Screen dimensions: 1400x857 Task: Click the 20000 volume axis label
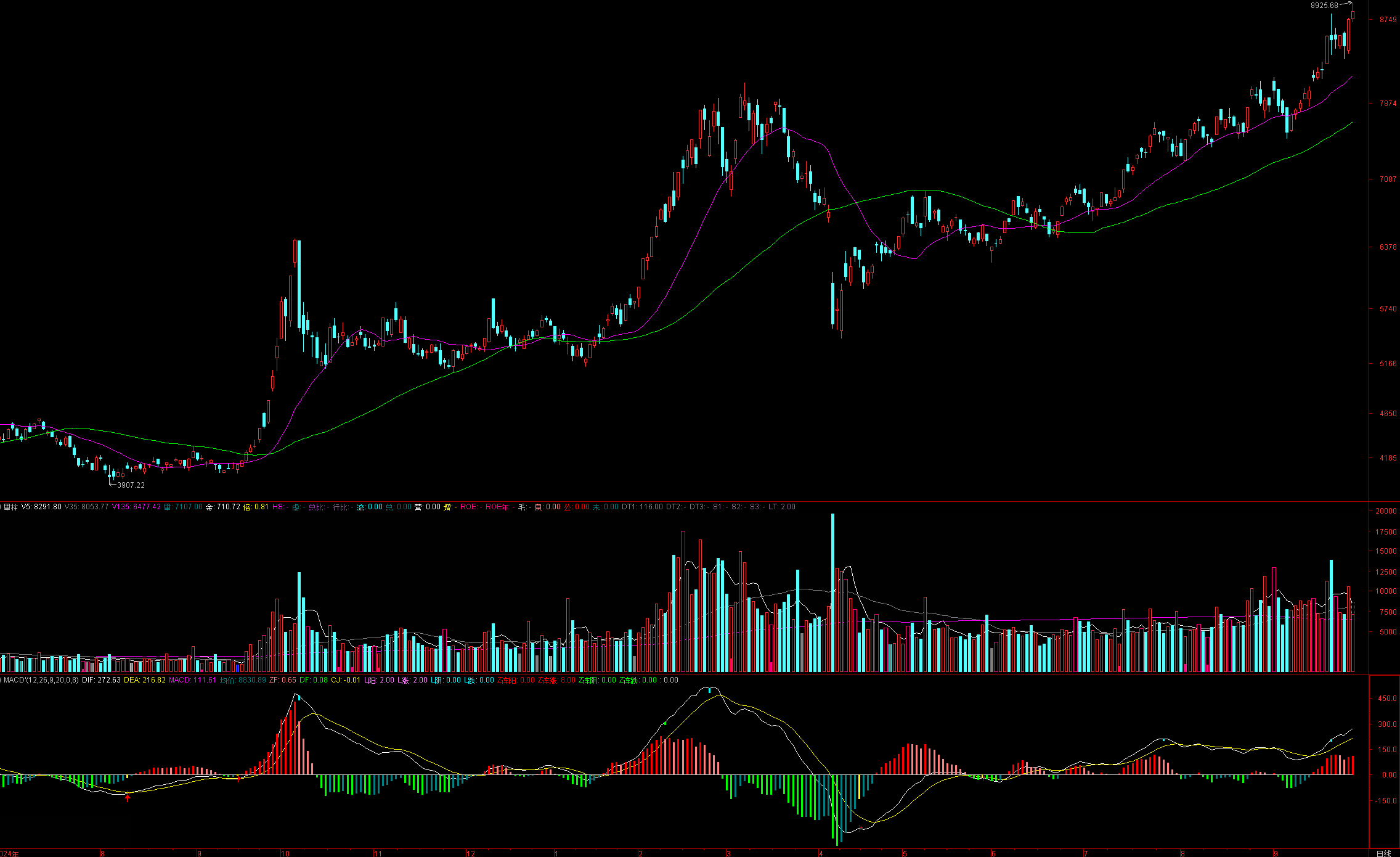click(1386, 511)
